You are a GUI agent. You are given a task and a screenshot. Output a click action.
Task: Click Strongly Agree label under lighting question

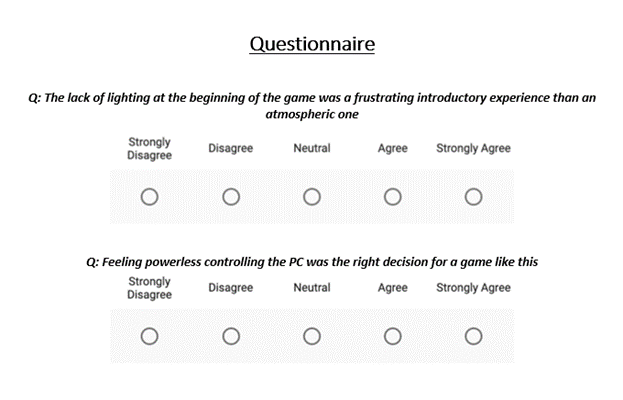point(473,149)
